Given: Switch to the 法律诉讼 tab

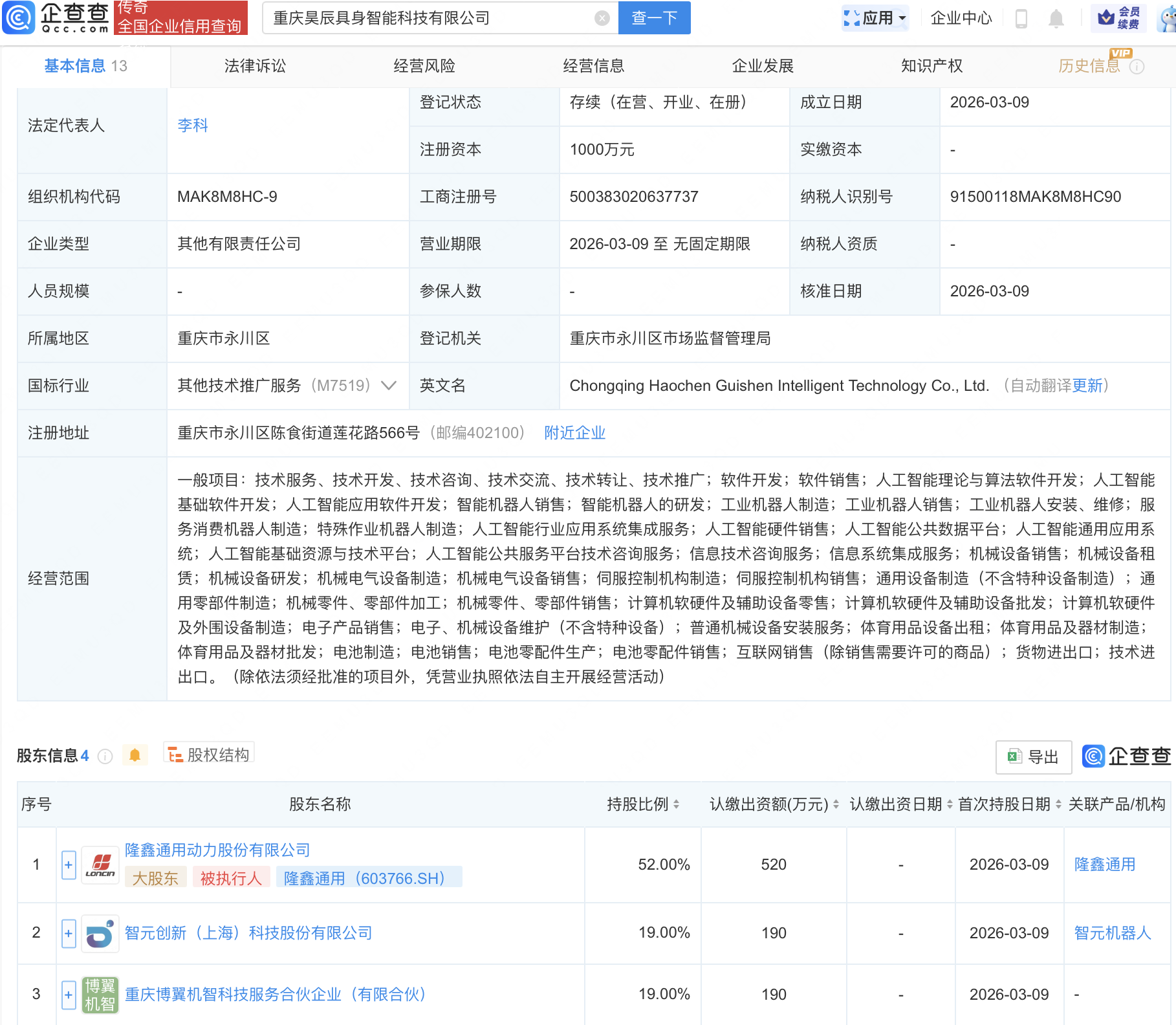Looking at the screenshot, I should tap(255, 66).
